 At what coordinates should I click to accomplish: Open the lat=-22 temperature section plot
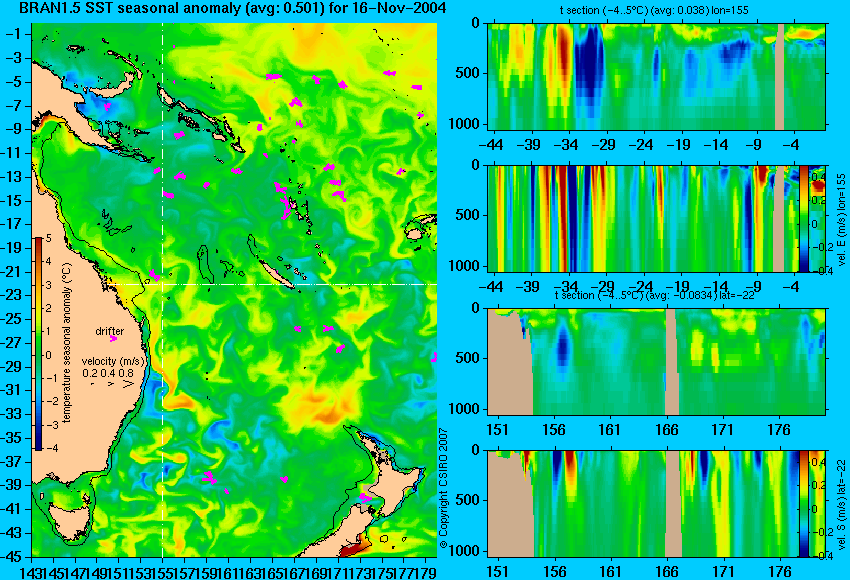(656, 362)
